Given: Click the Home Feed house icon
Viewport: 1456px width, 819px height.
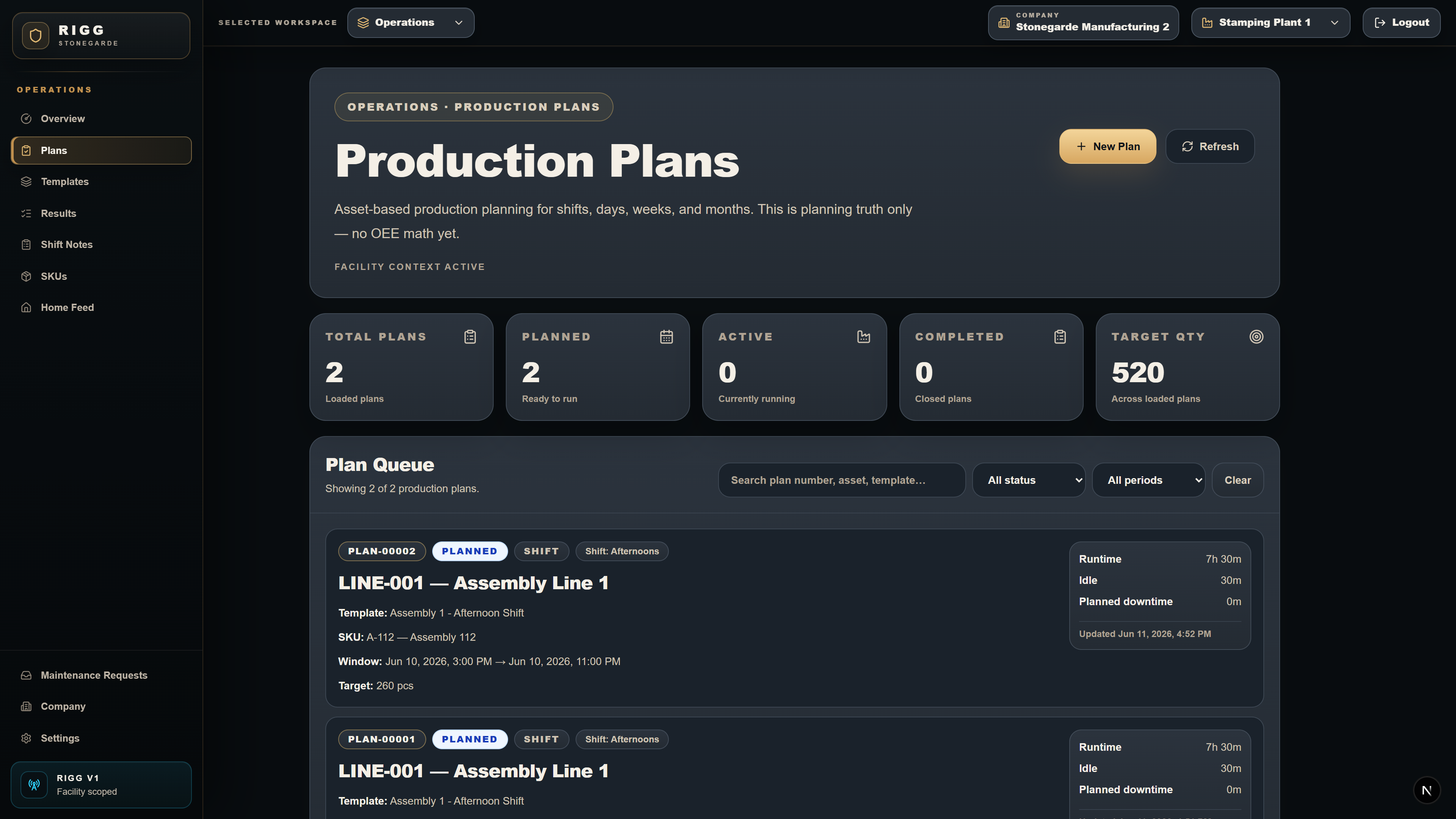Looking at the screenshot, I should click(x=26, y=308).
